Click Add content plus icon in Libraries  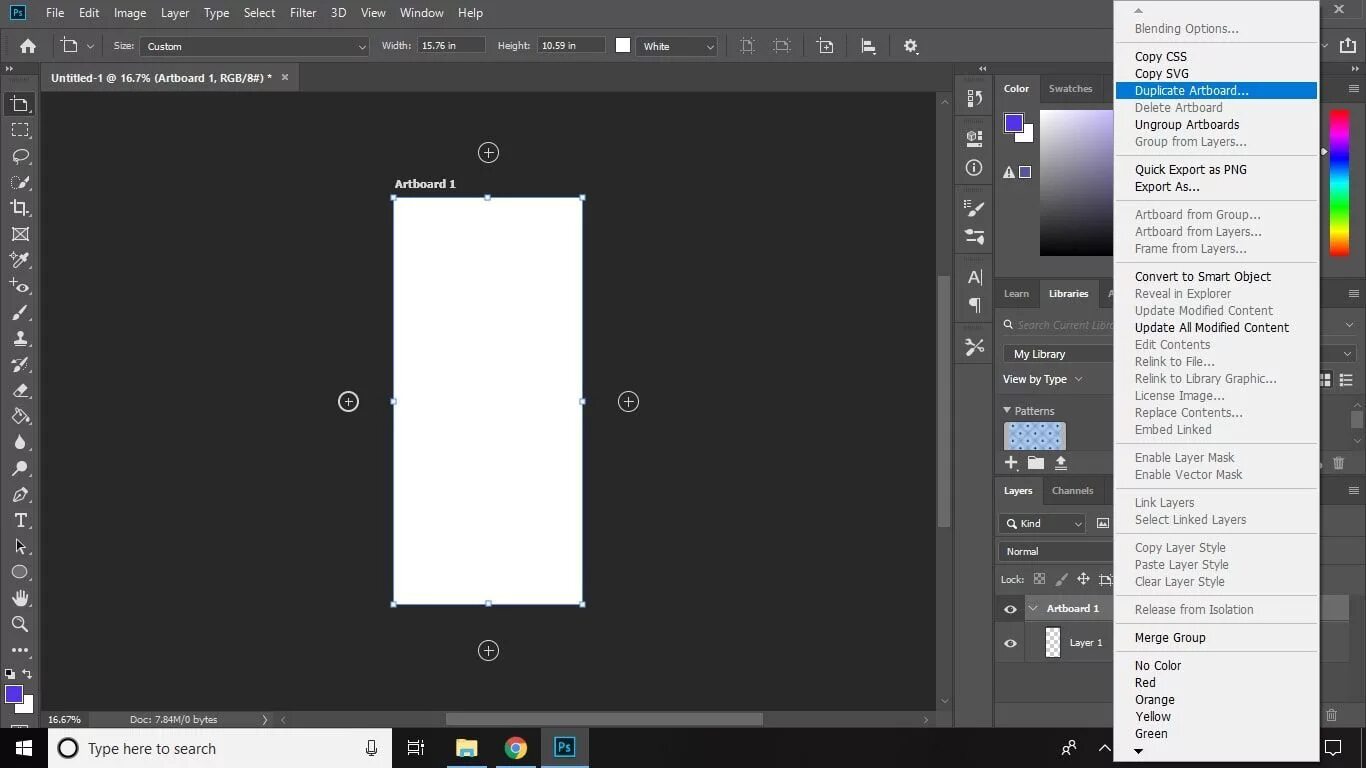pos(1011,463)
